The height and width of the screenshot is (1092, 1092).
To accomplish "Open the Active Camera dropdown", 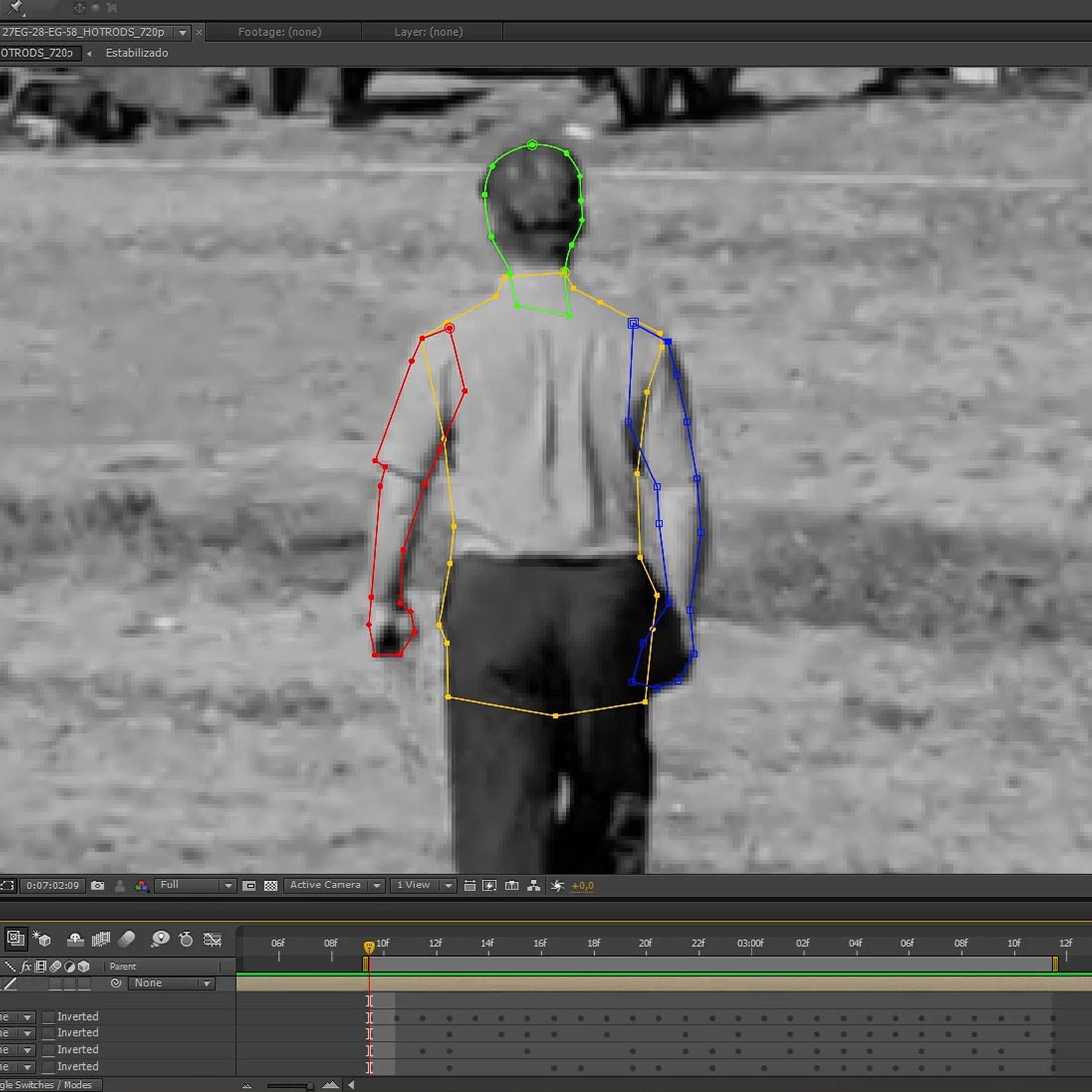I will [x=335, y=886].
